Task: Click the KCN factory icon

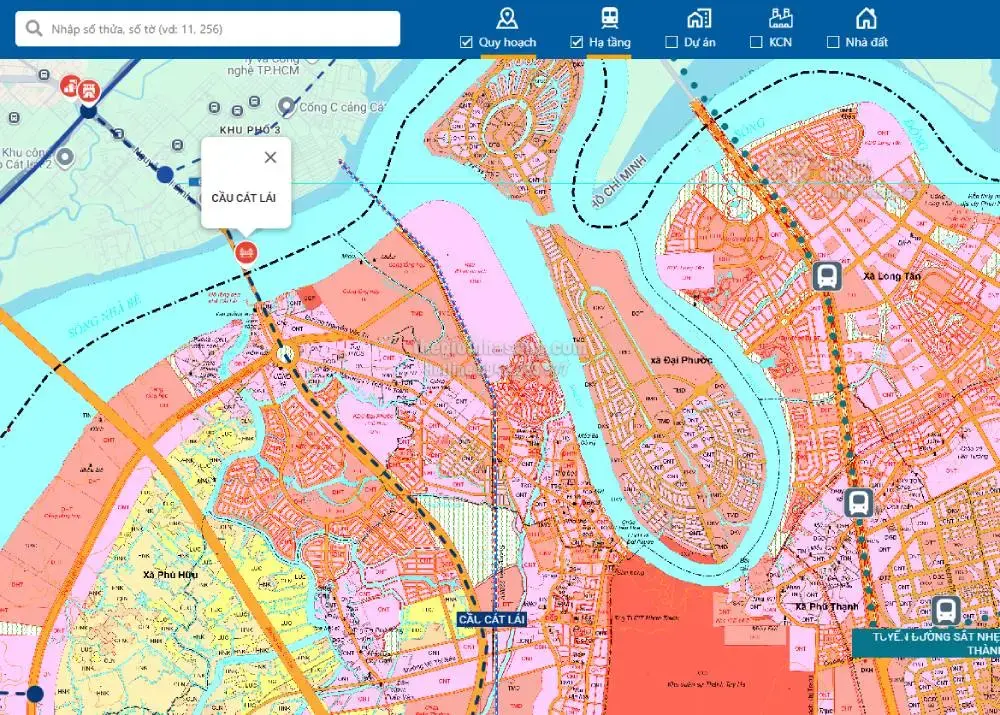Action: click(781, 18)
